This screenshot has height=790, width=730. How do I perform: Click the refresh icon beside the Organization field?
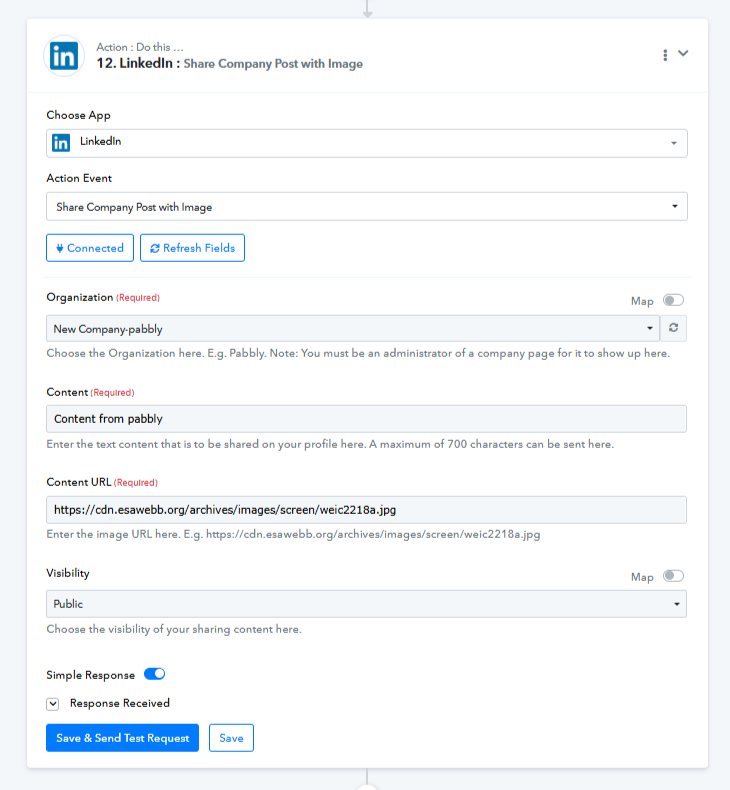[674, 328]
